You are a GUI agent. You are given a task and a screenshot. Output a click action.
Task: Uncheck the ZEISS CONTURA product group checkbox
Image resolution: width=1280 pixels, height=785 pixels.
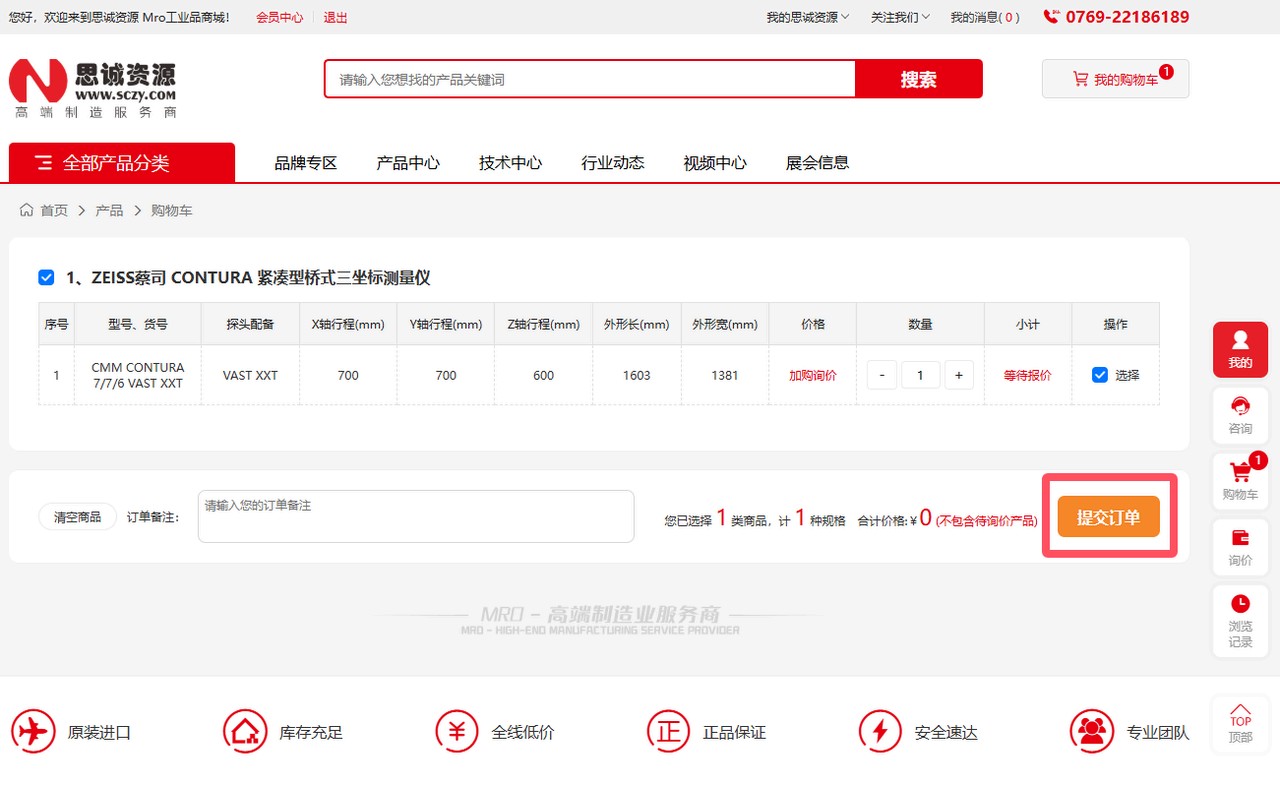[x=46, y=278]
